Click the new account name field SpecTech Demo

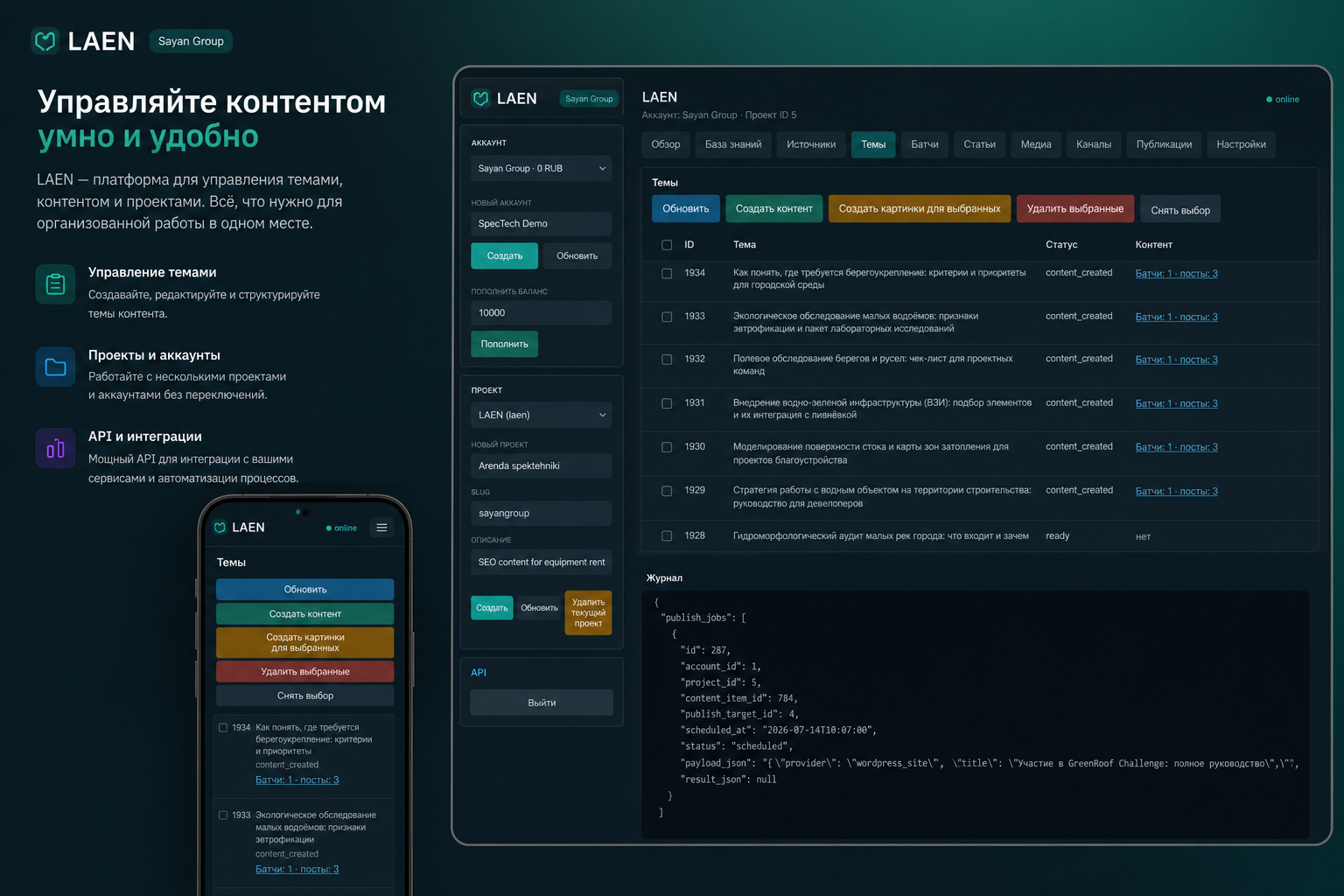pyautogui.click(x=541, y=223)
